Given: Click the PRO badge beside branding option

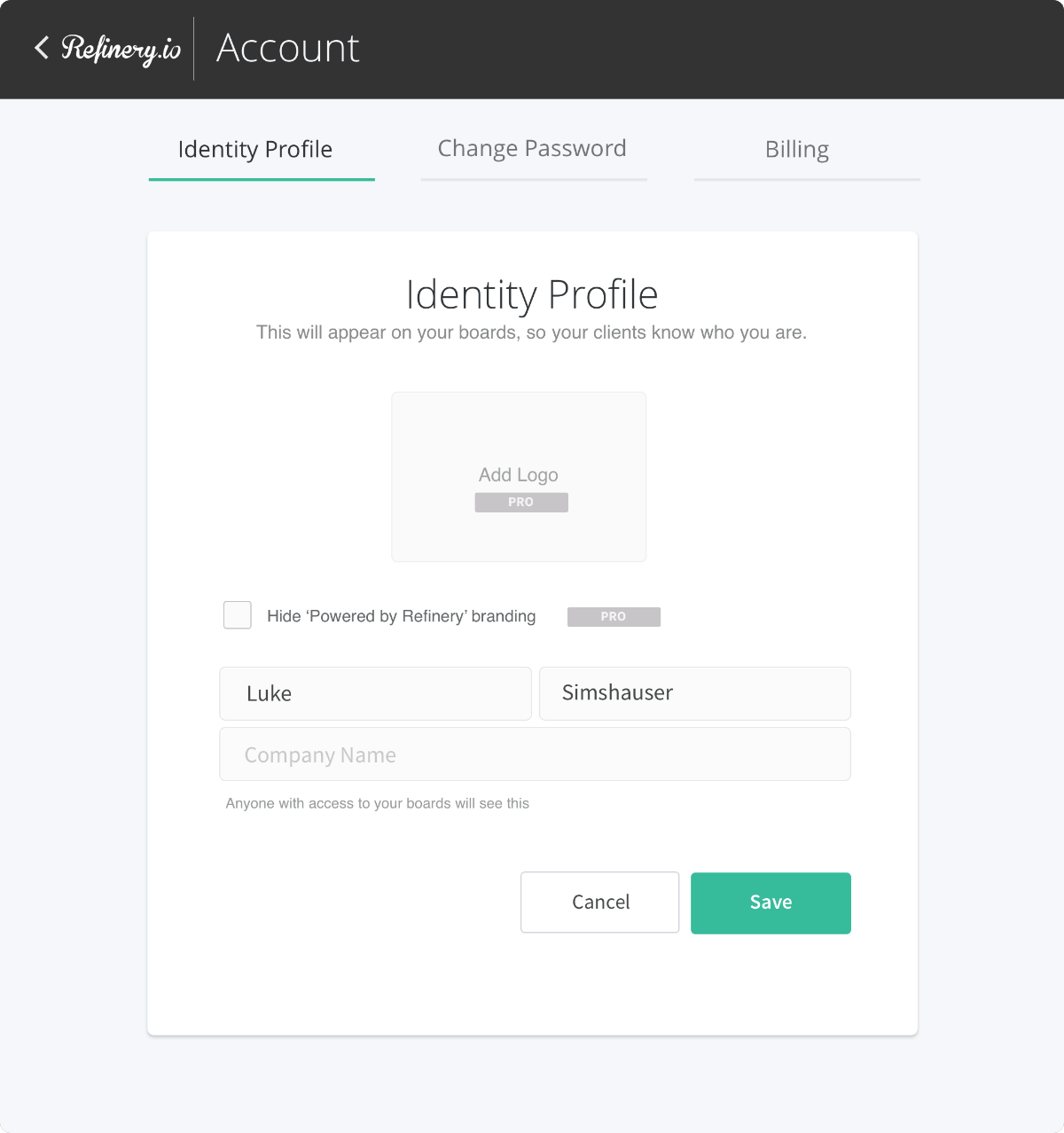Looking at the screenshot, I should pyautogui.click(x=614, y=617).
